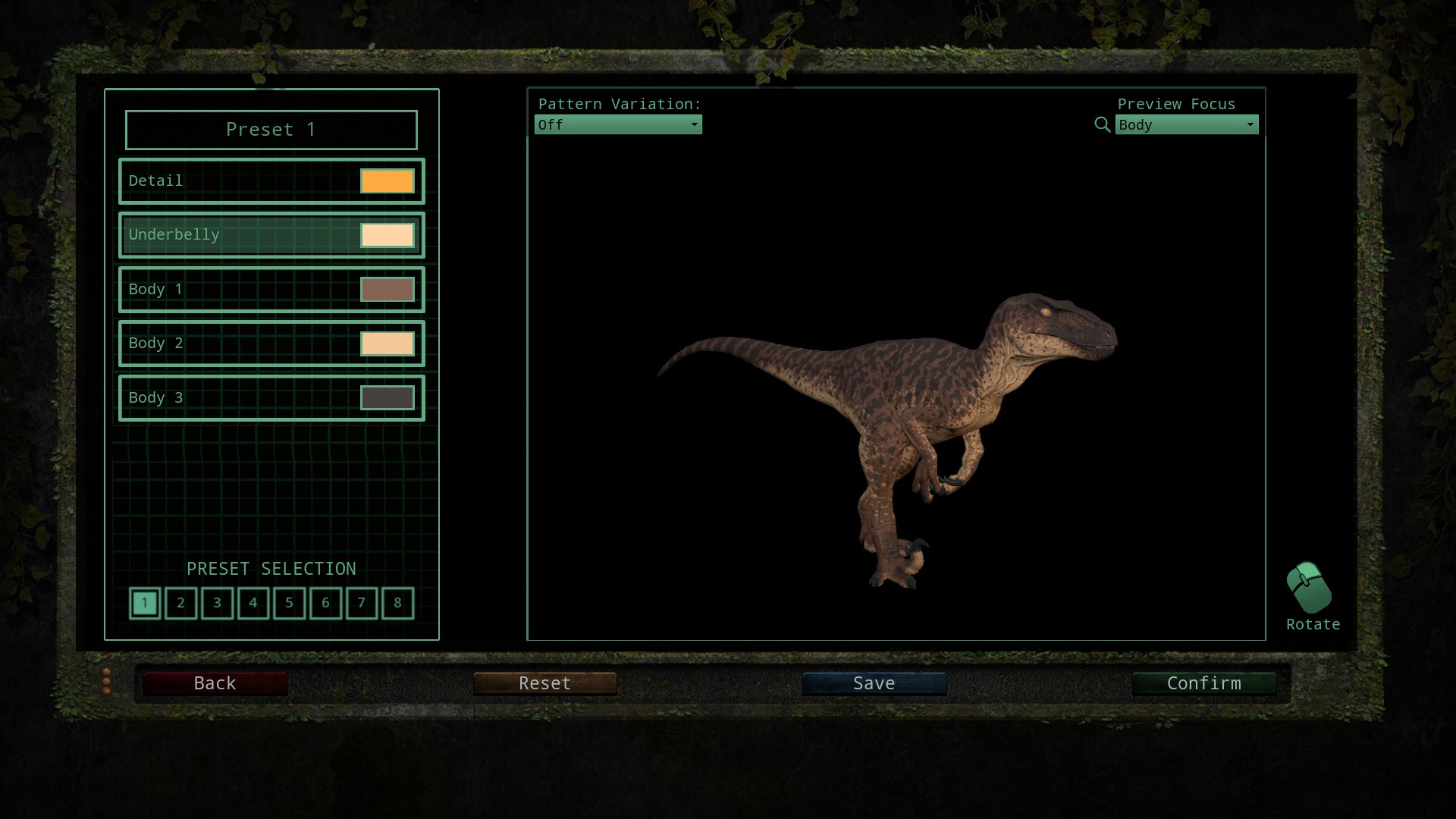Pick preset slot 4
1456x819 pixels.
coord(253,603)
